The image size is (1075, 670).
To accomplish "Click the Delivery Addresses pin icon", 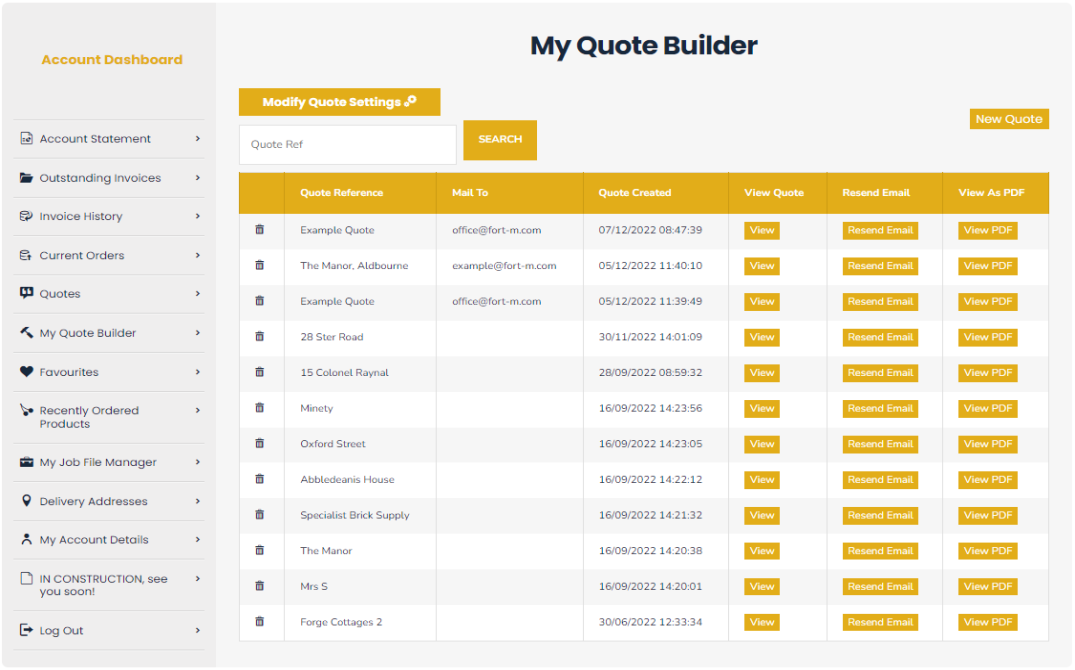I will (x=26, y=501).
